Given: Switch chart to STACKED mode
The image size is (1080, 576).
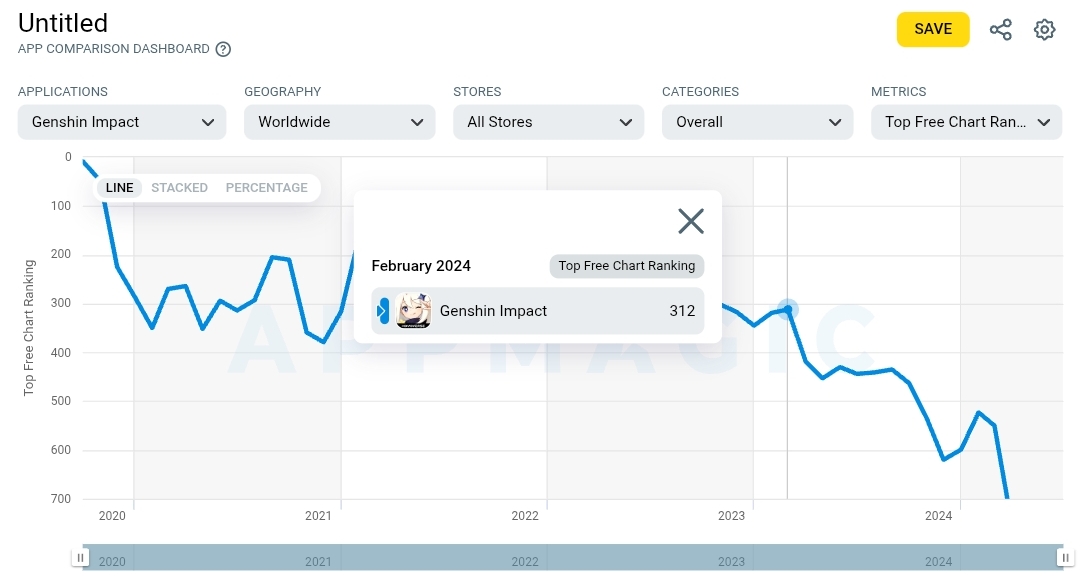Looking at the screenshot, I should pos(179,187).
